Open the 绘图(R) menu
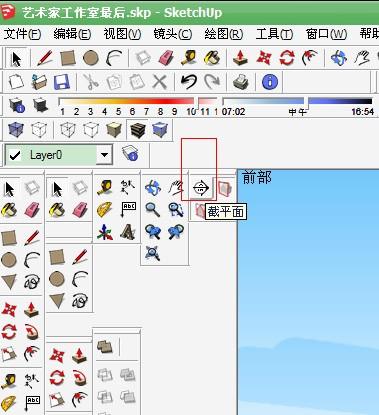This screenshot has width=379, height=415. pos(223,34)
